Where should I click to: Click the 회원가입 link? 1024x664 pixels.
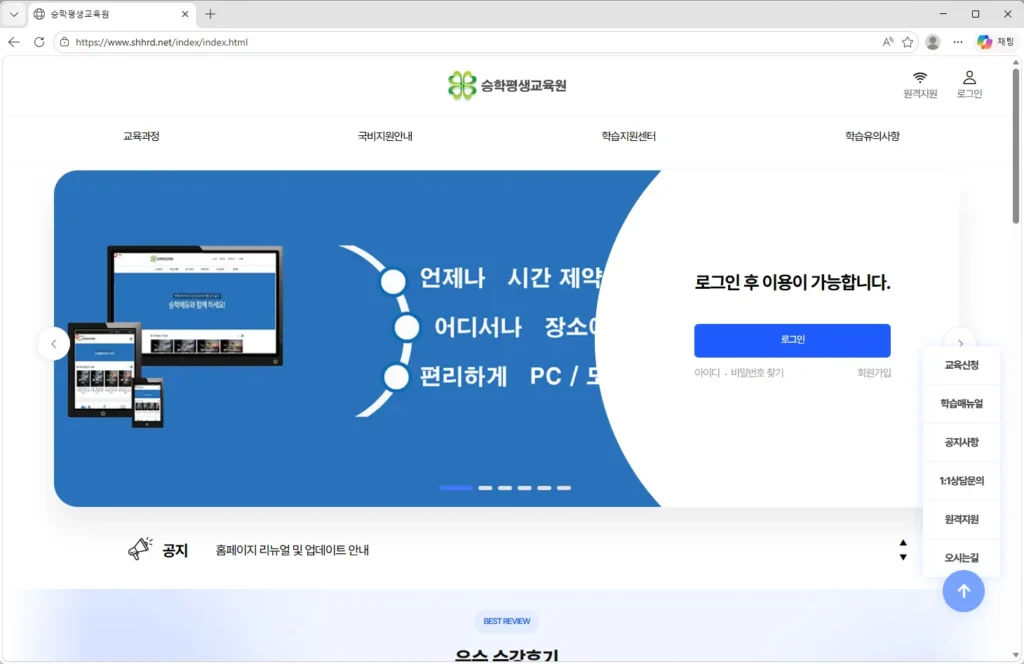point(873,373)
